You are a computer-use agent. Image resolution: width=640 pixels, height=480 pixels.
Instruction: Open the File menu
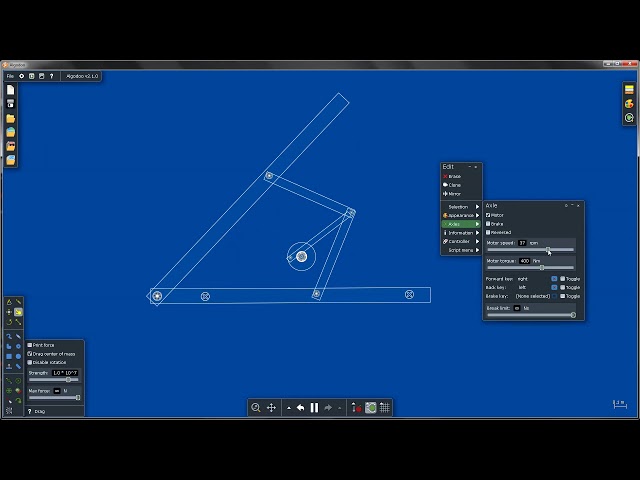point(10,76)
